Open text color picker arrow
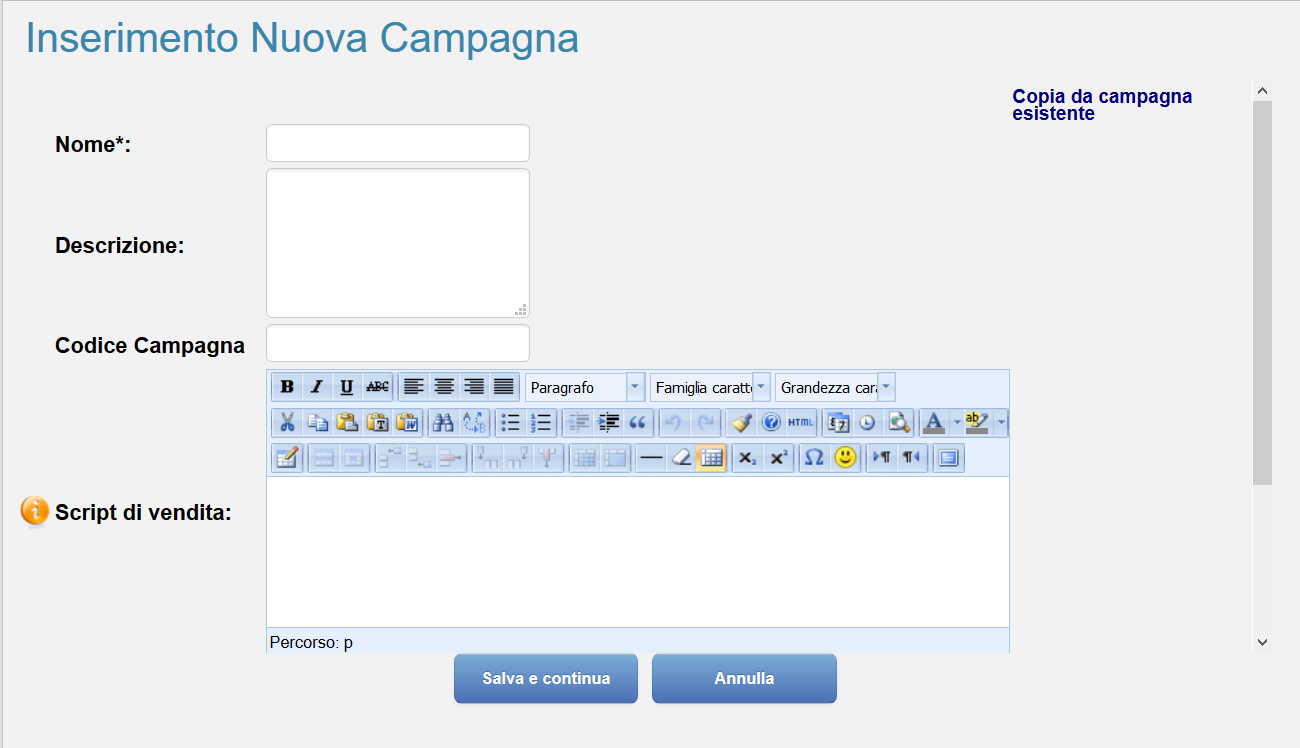This screenshot has height=748, width=1300. click(x=957, y=423)
